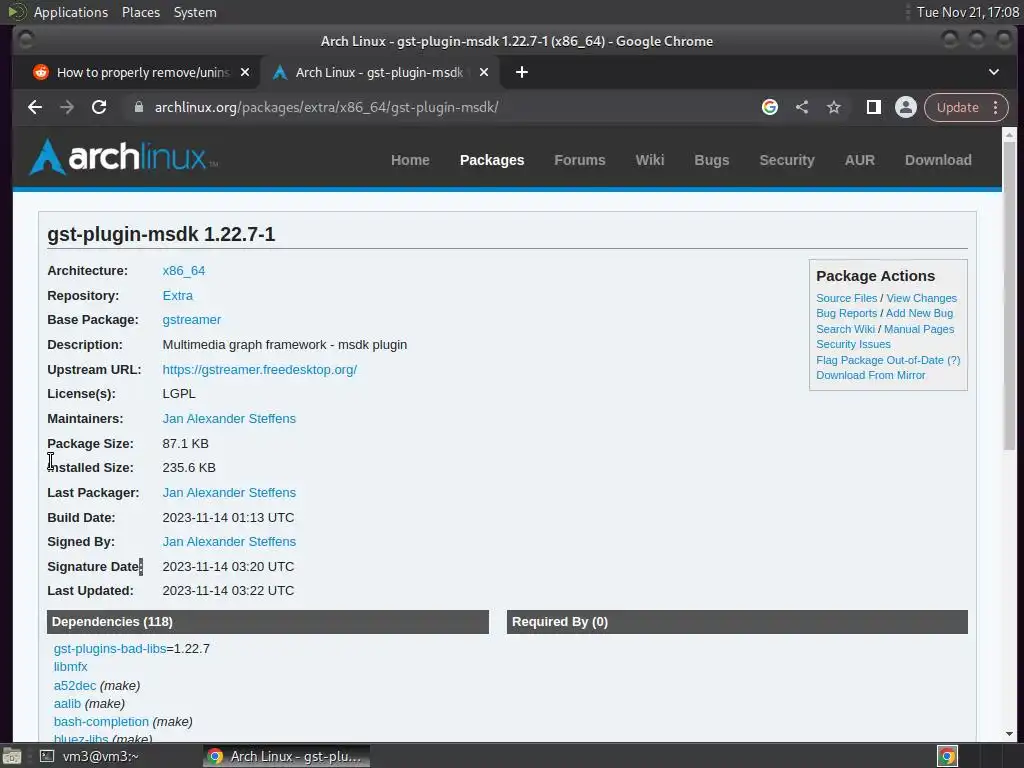Viewport: 1024px width, 768px height.
Task: Open the Chrome profile avatar
Action: (x=906, y=107)
